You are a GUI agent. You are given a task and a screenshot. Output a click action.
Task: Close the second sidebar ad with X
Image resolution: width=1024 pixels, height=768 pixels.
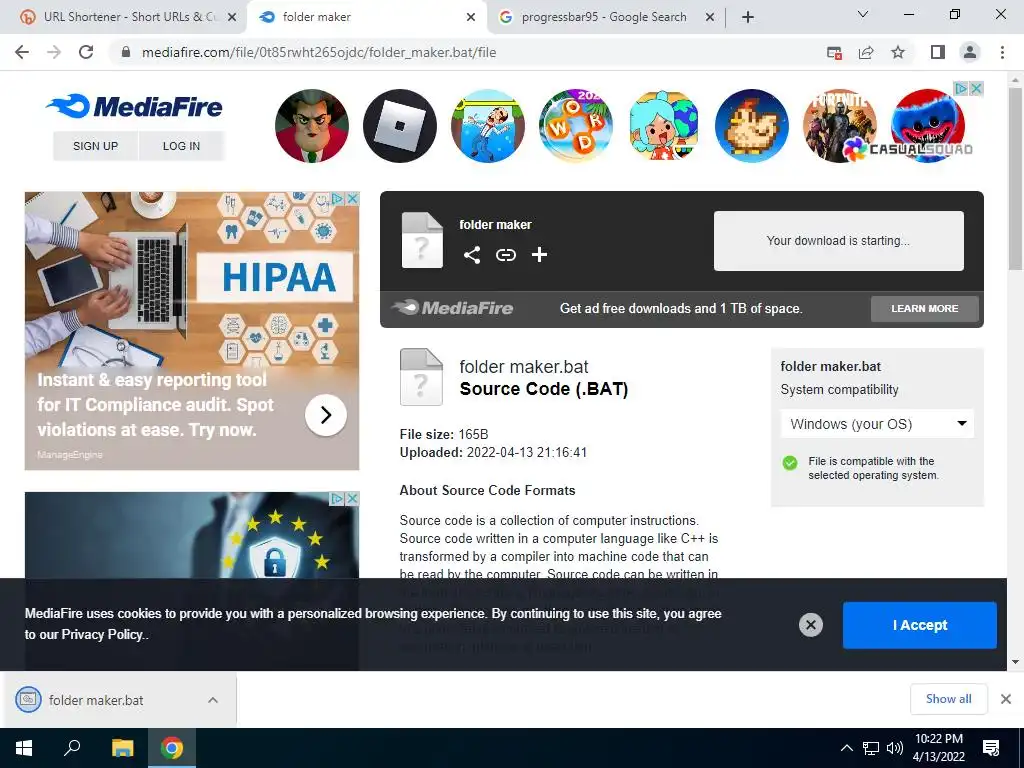(x=352, y=499)
